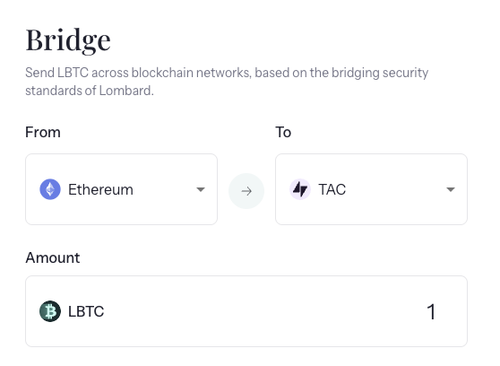The image size is (500, 366).
Task: Click the Amount label
Action: point(53,258)
